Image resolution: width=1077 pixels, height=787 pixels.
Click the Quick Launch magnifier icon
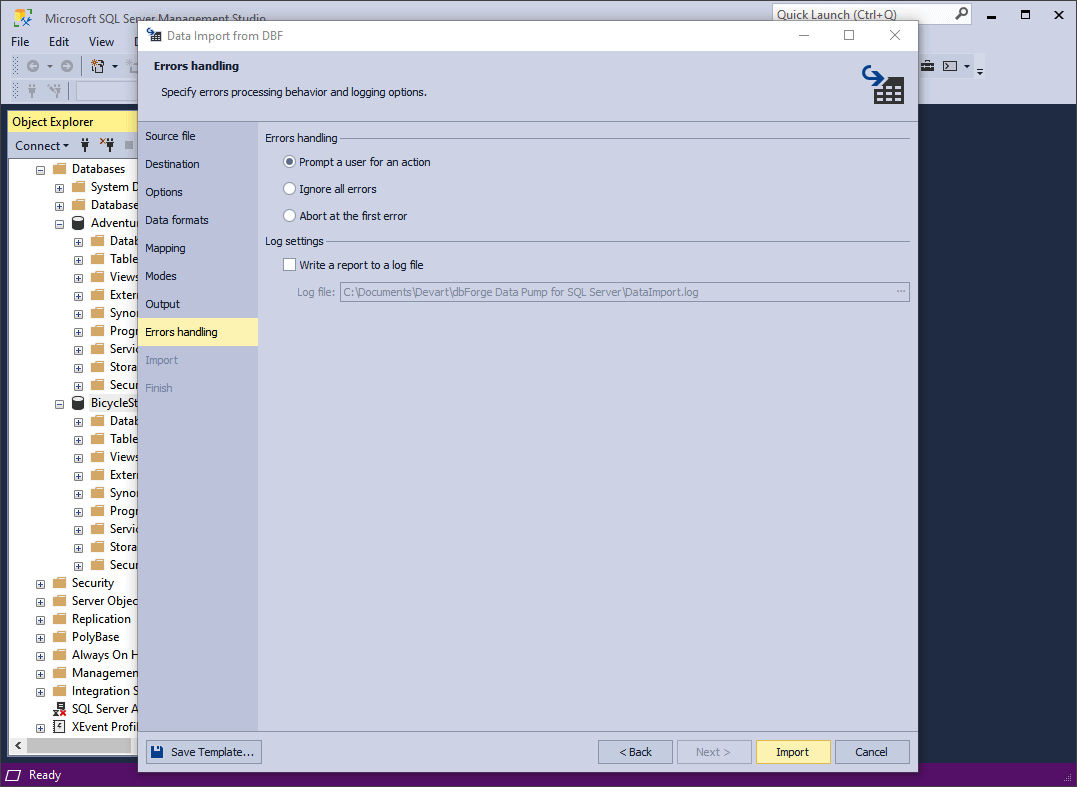click(960, 14)
